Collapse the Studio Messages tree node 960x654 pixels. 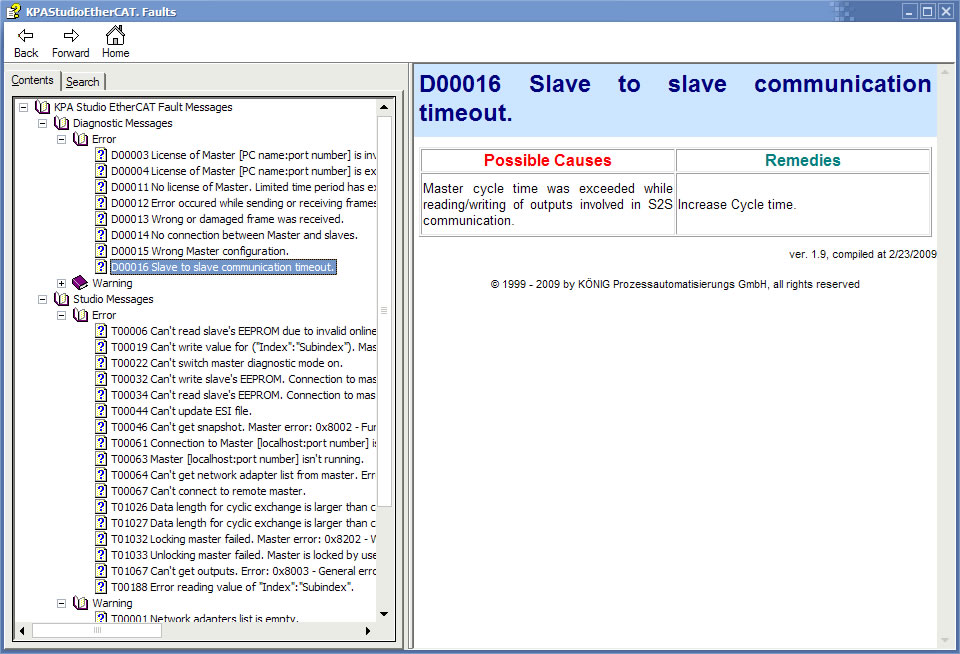pyautogui.click(x=43, y=299)
